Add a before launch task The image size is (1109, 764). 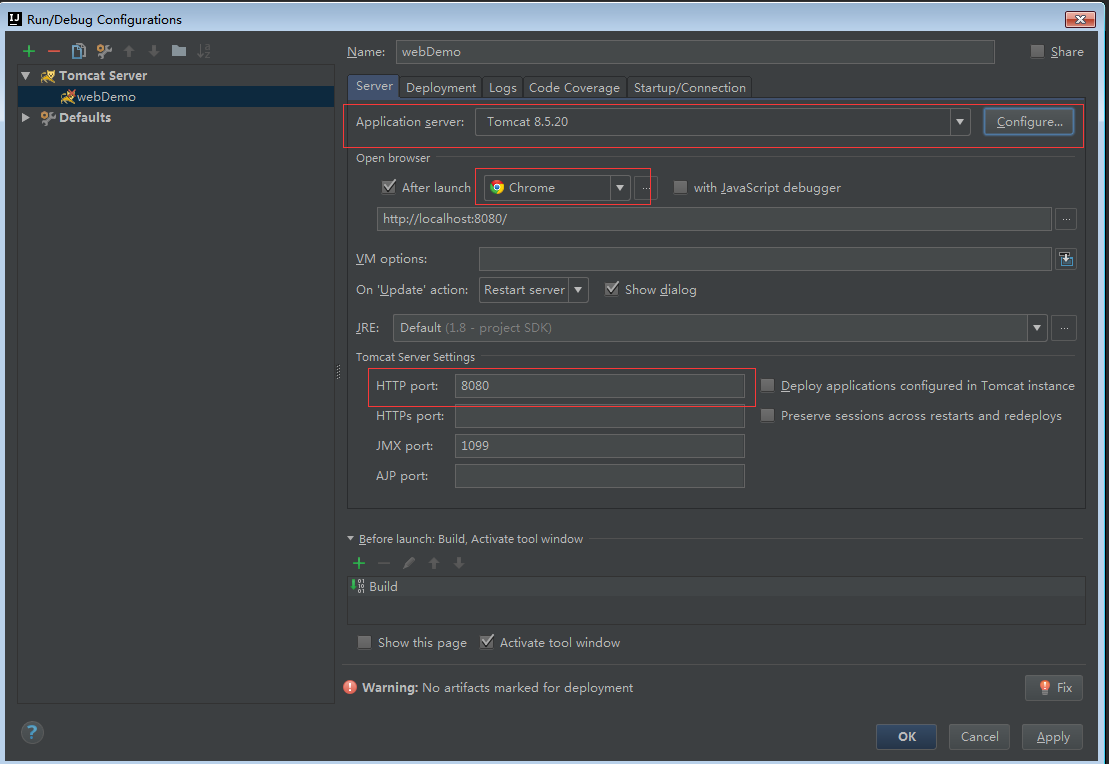click(x=359, y=563)
